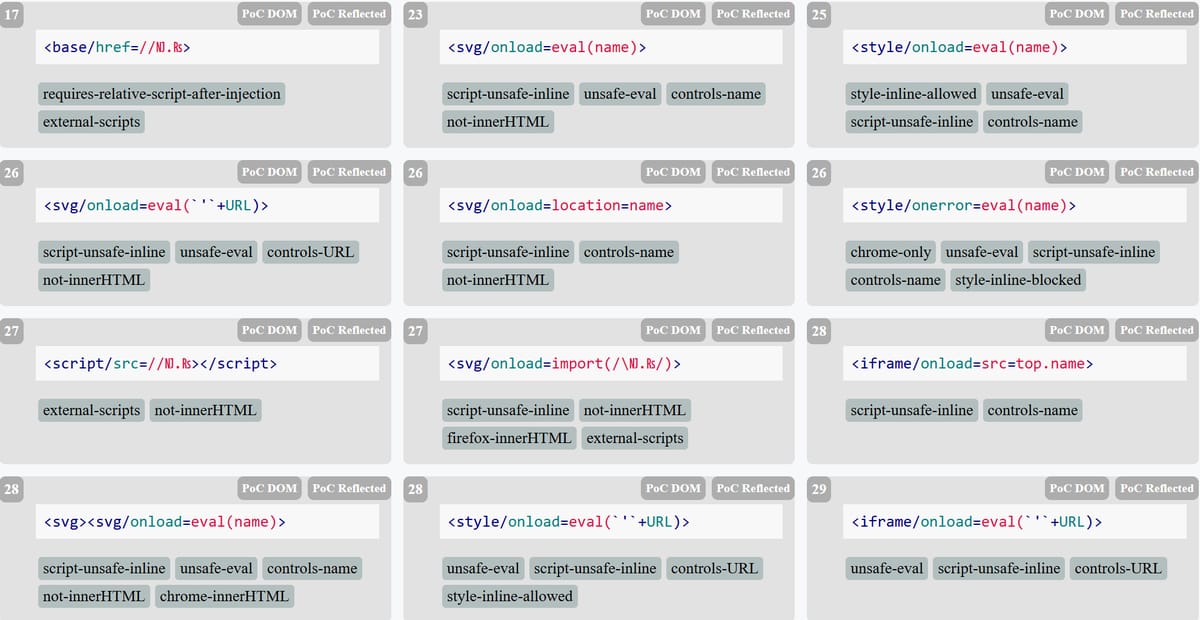Select controls-name tag on card 23
Screen dimensions: 1200x620
716,94
